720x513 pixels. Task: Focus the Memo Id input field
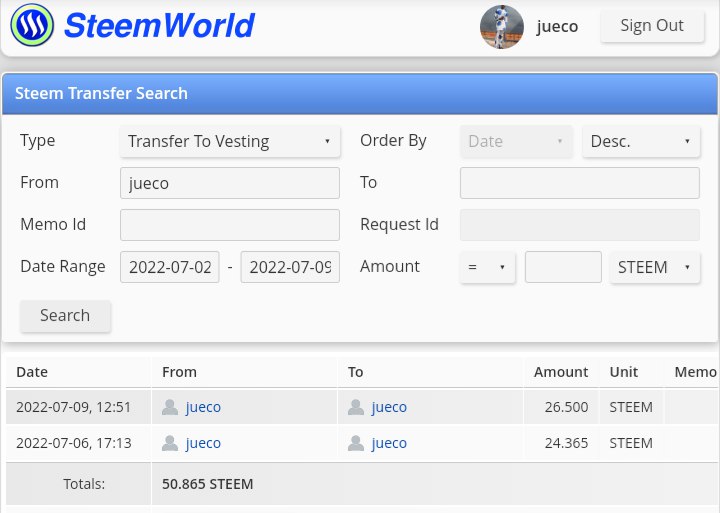(x=230, y=225)
